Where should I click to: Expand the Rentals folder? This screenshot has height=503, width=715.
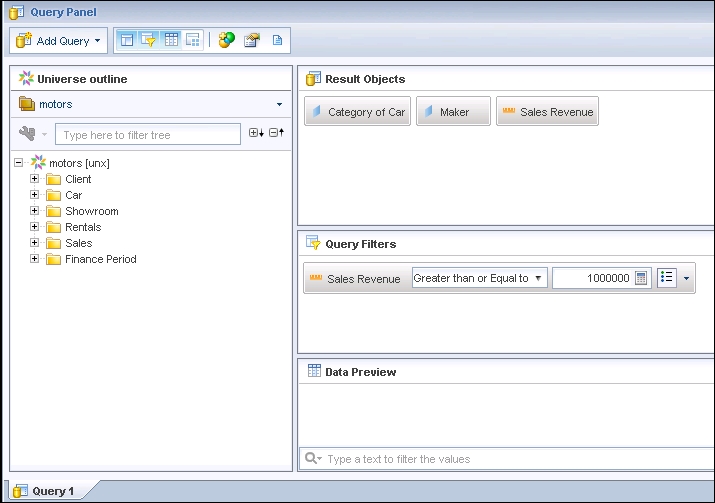(34, 226)
